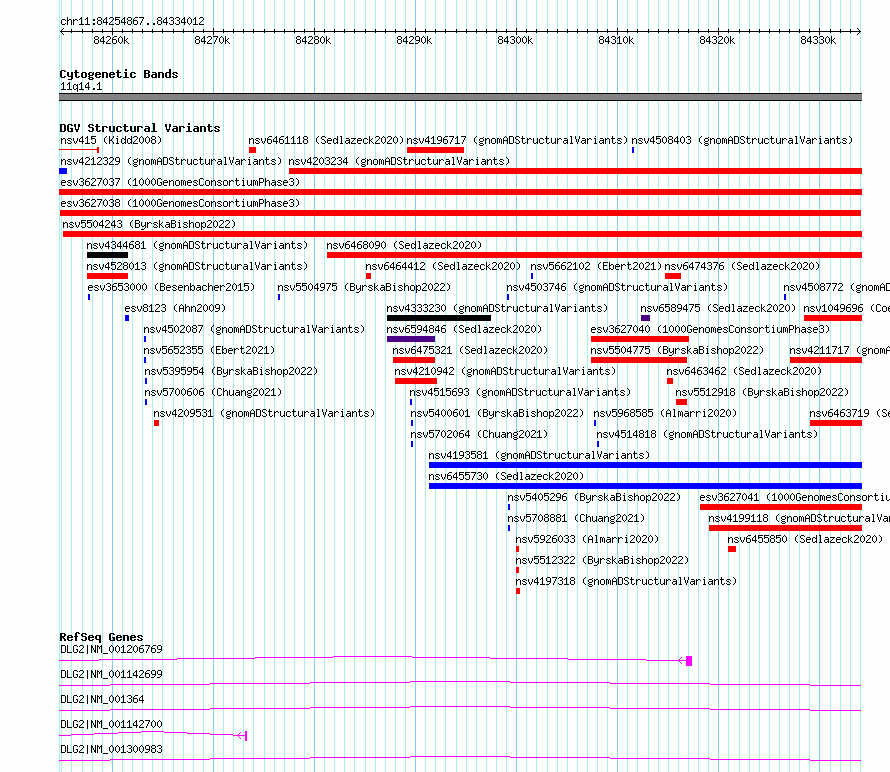Select nsv4209531 gnomAD variant label
Image resolution: width=890 pixels, height=772 pixels.
[265, 413]
